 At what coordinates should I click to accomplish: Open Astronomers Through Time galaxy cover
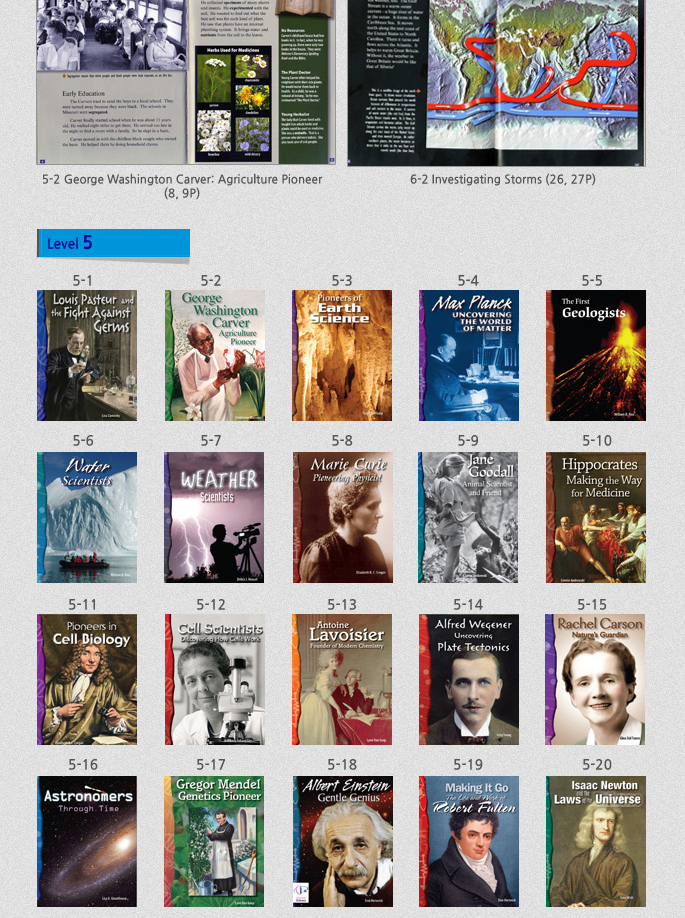[x=87, y=841]
